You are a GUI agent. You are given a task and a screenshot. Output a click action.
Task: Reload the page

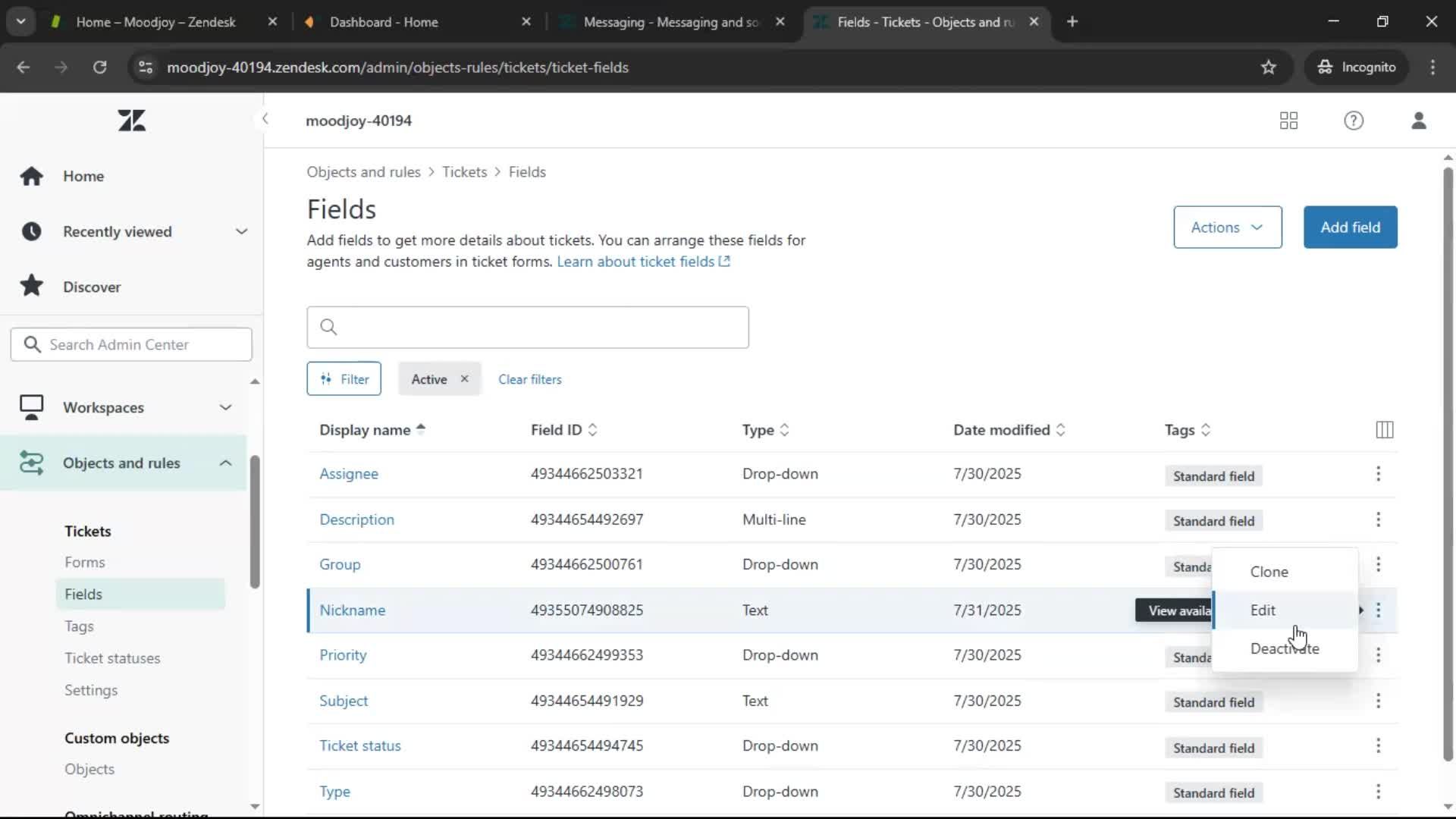tap(99, 67)
